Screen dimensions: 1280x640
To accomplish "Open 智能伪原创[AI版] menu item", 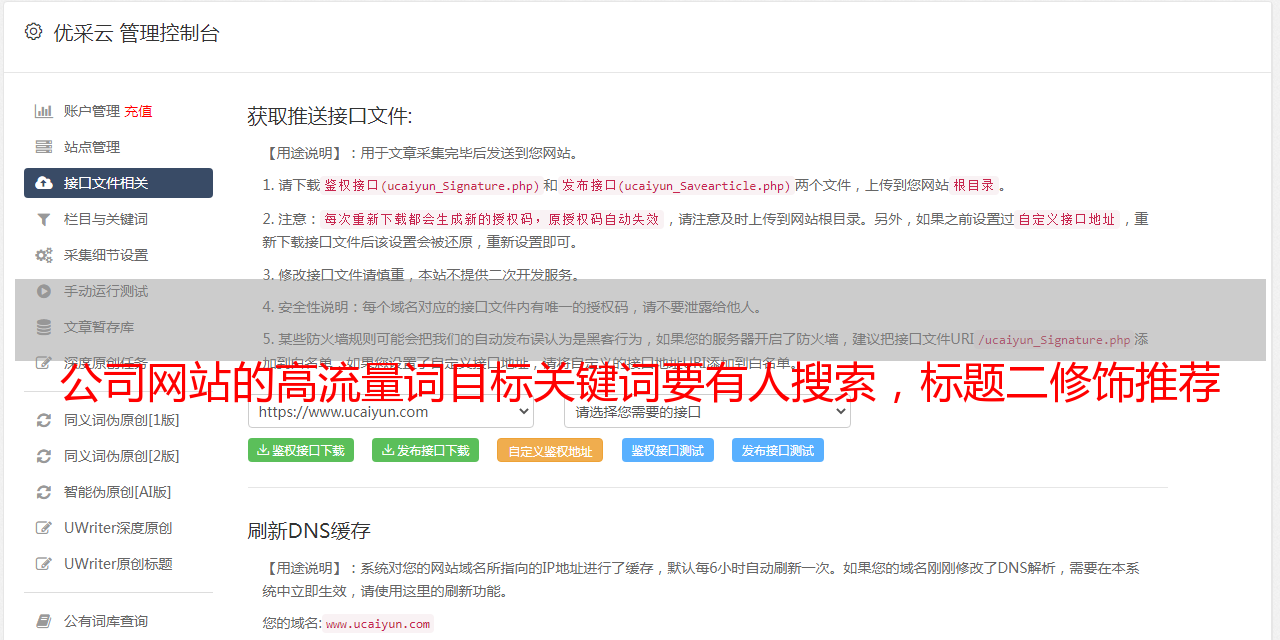I will 118,492.
